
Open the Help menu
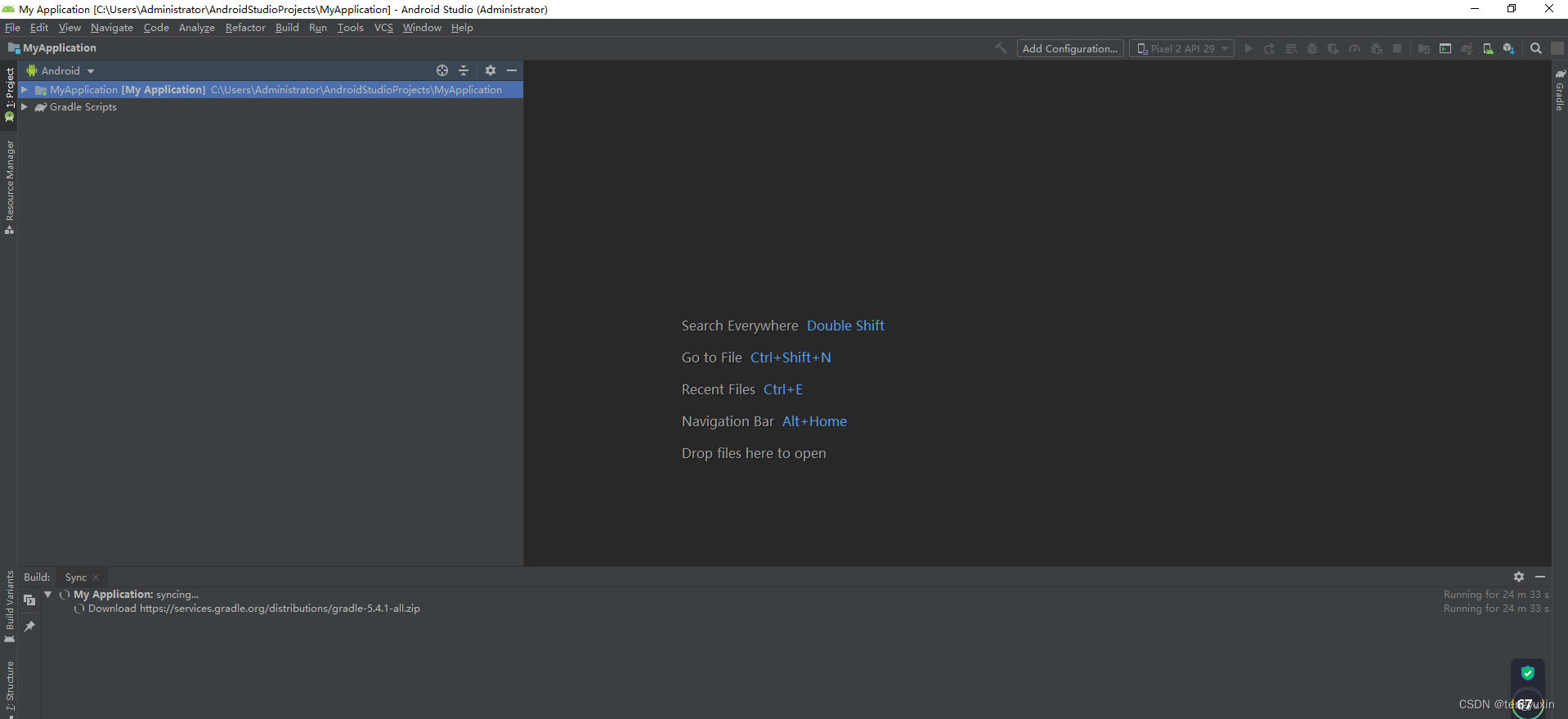[x=462, y=28]
